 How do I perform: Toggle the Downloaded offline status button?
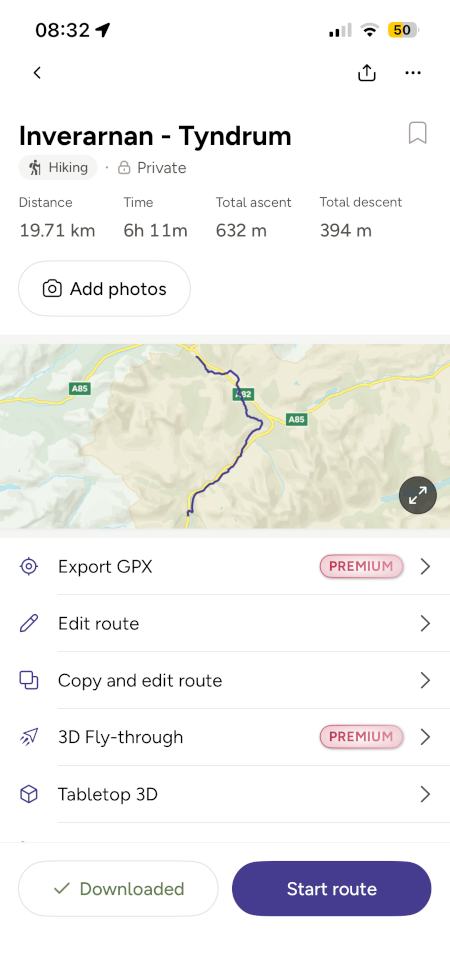pos(118,889)
